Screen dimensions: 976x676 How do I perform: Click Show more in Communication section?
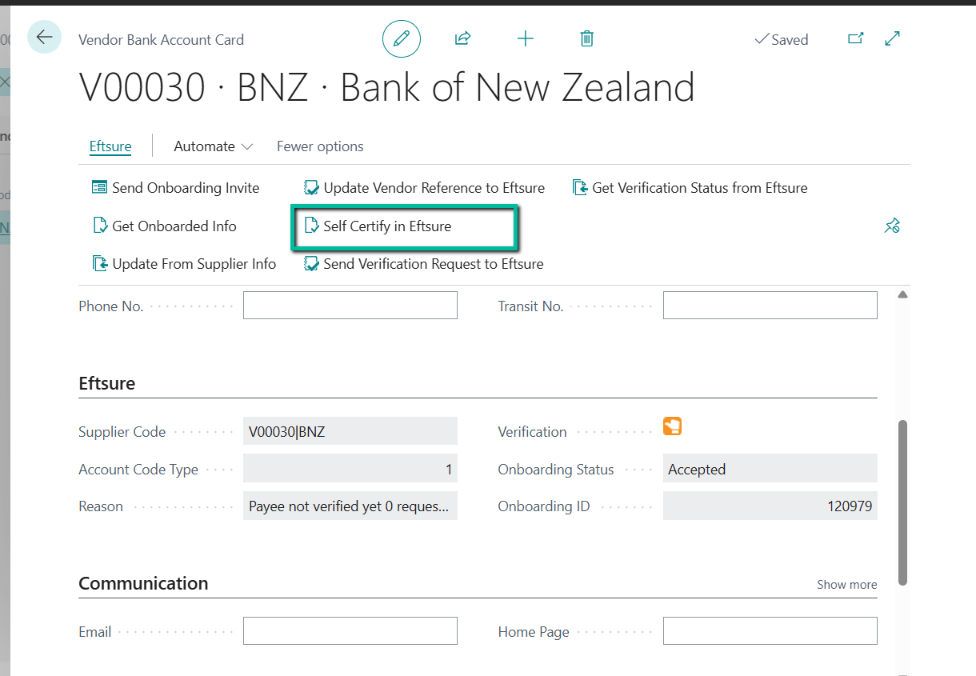click(x=847, y=584)
